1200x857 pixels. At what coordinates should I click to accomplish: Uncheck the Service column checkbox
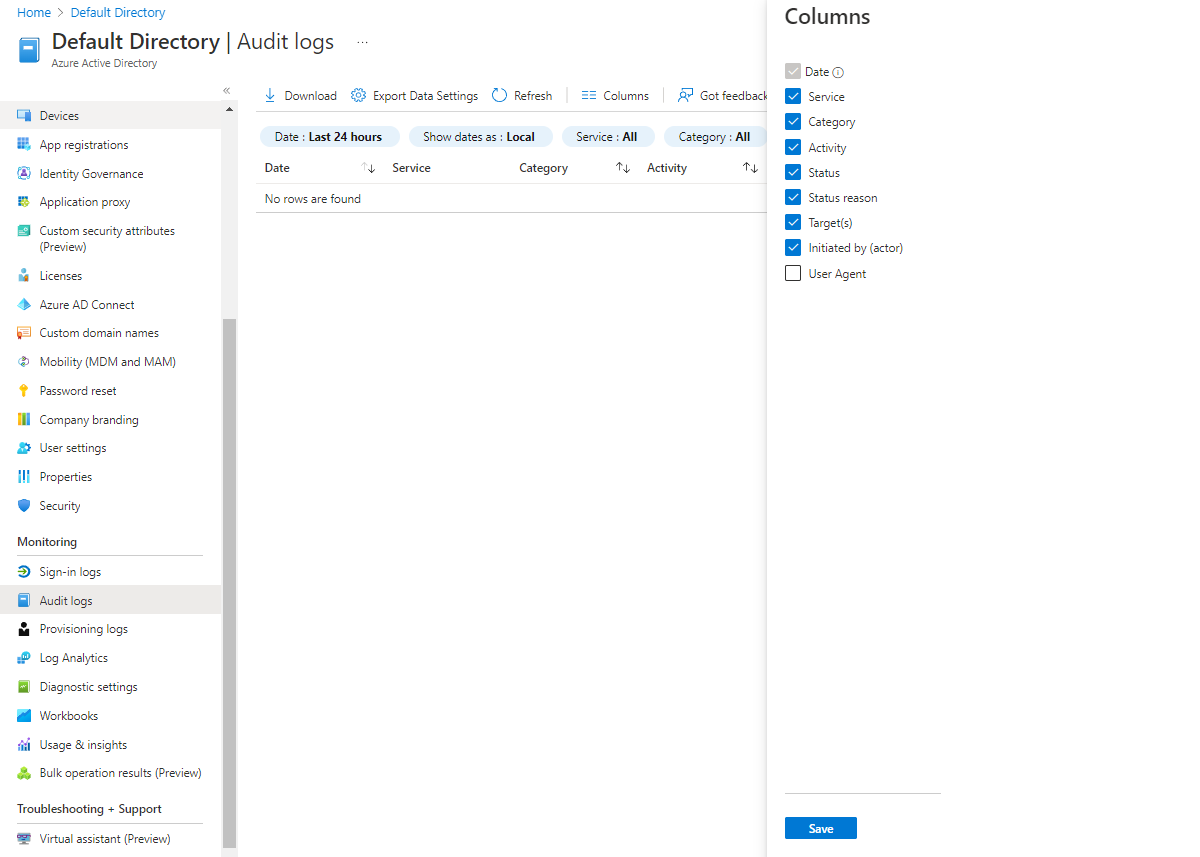click(x=793, y=96)
